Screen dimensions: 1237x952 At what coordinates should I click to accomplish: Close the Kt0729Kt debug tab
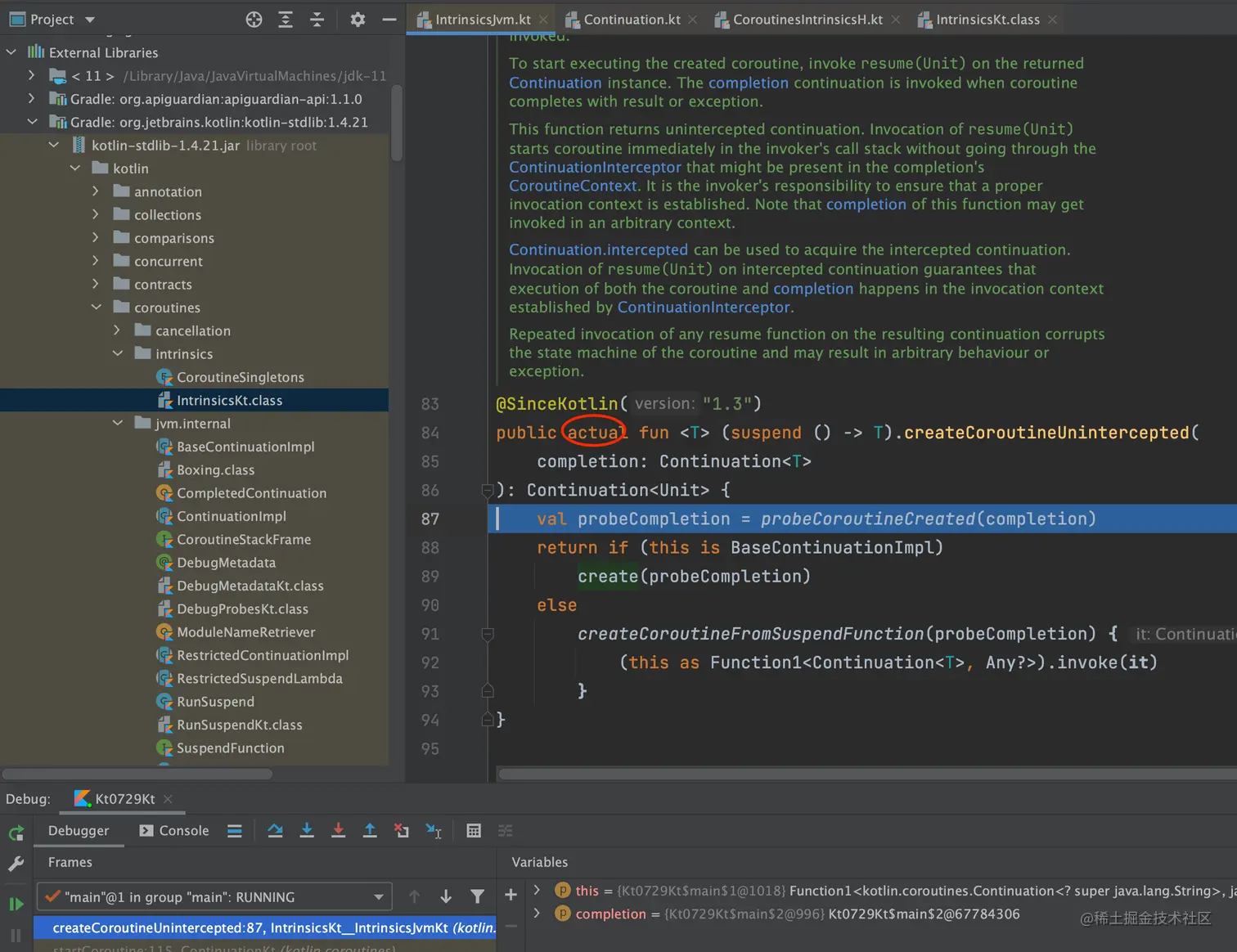coord(168,799)
